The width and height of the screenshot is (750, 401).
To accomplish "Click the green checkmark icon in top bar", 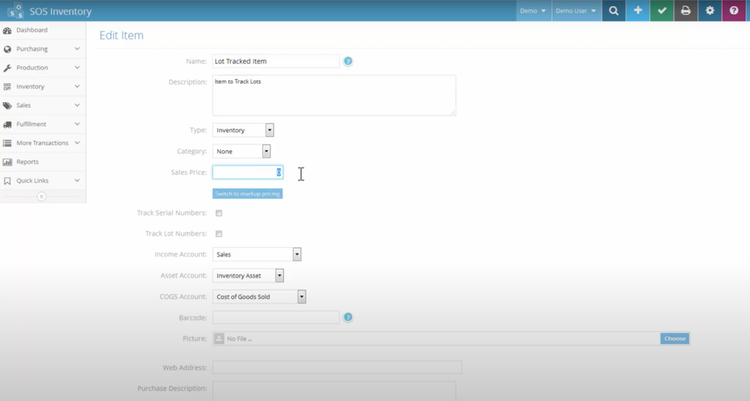I will 661,10.
